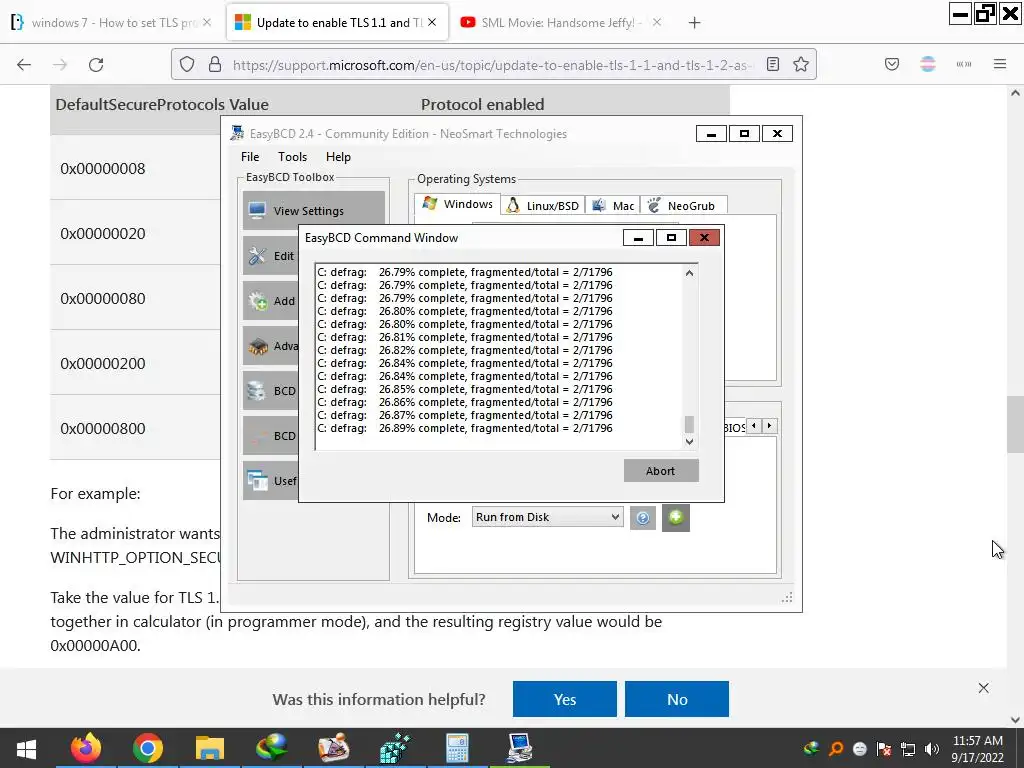Click the blue help icon beside Mode
1024x768 pixels.
(643, 518)
